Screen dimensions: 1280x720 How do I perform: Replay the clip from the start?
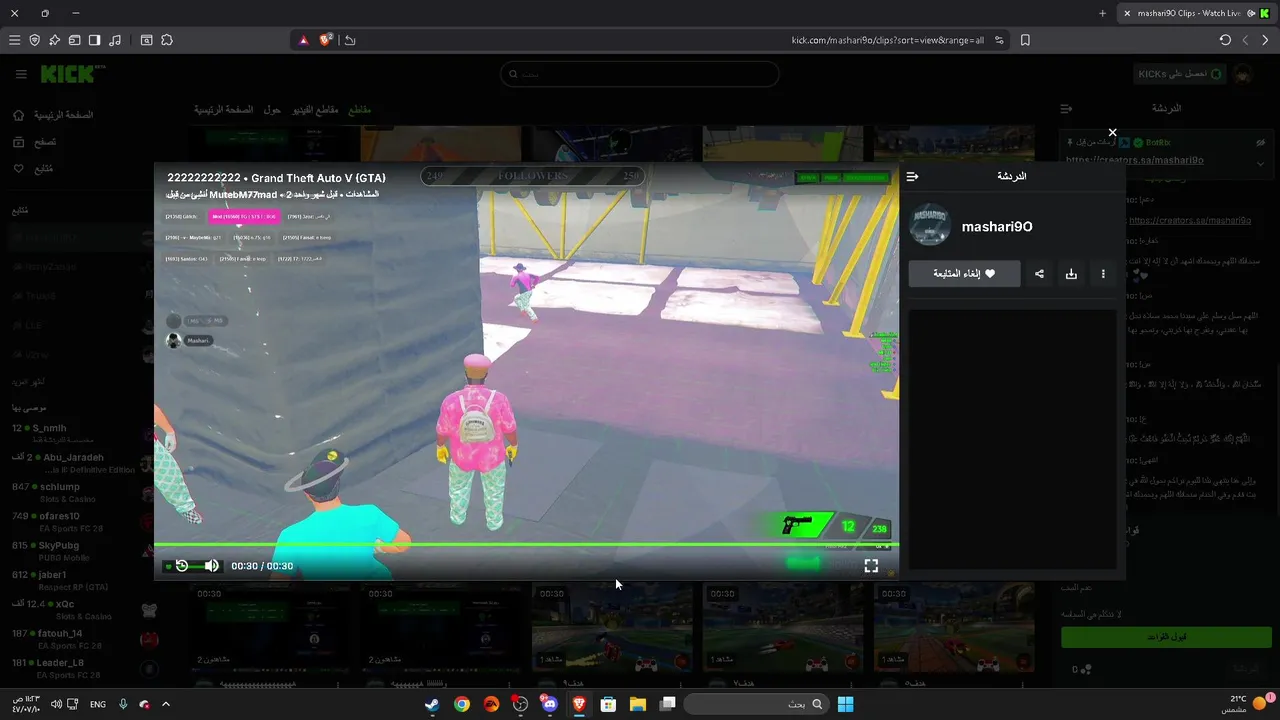[x=181, y=566]
